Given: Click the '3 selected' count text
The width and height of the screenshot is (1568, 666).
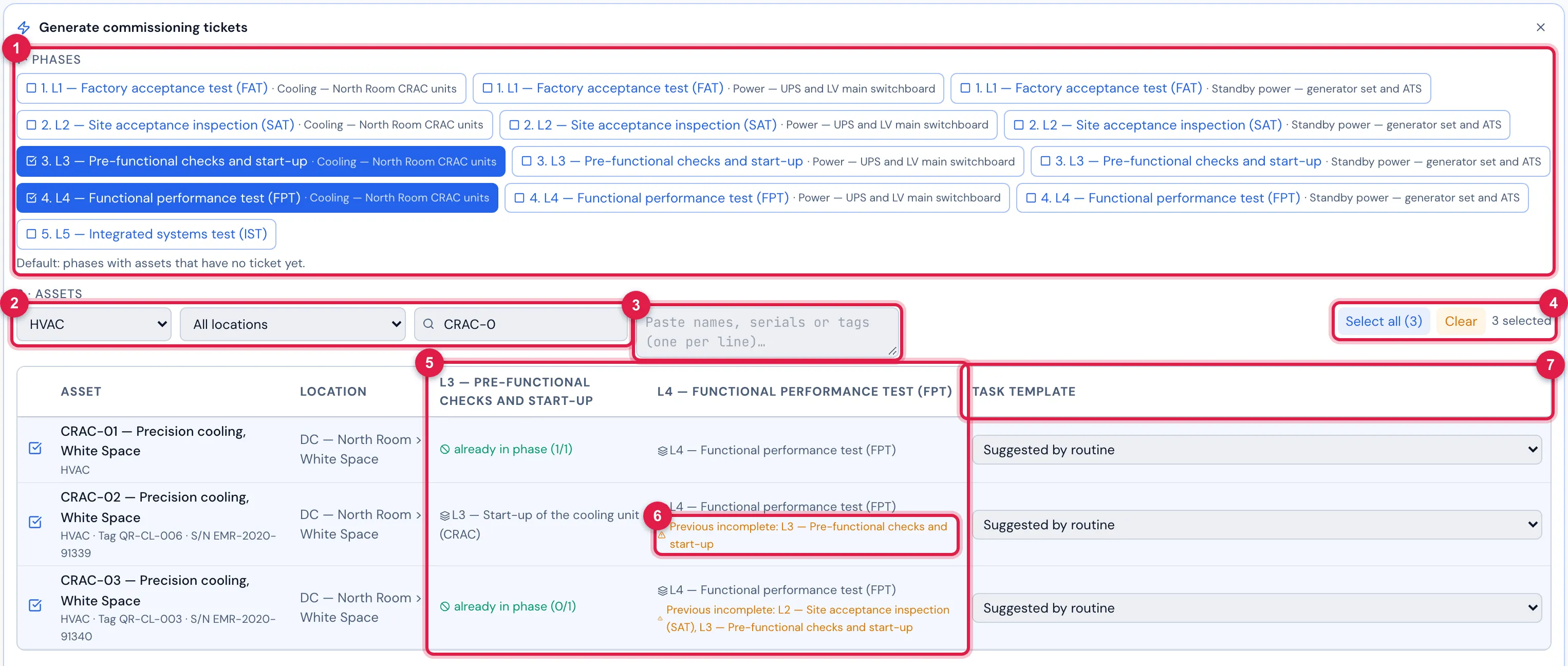Looking at the screenshot, I should pos(1521,321).
